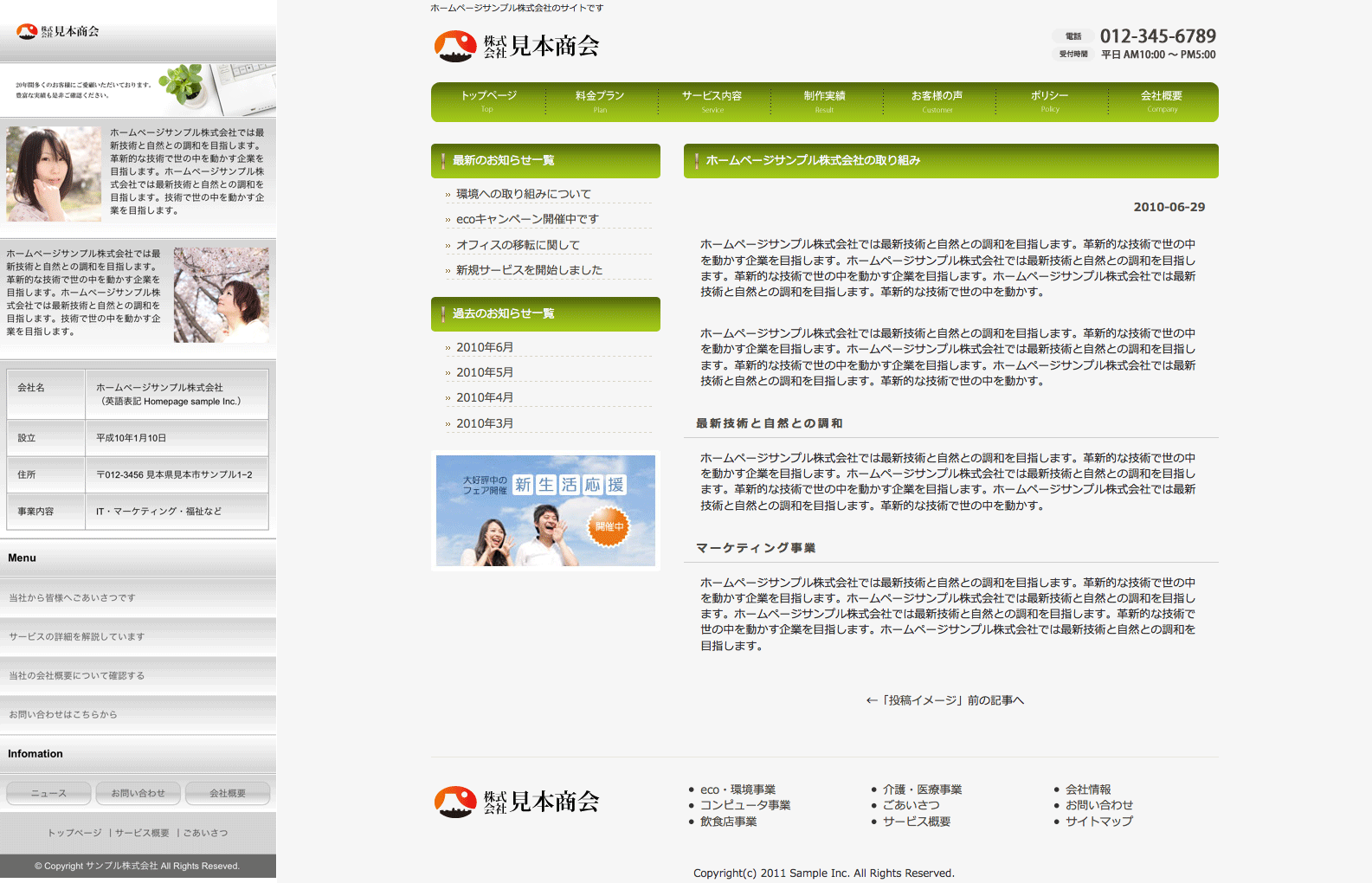The height and width of the screenshot is (883, 1372).
Task: Click the cherry blossom woman photo
Action: pos(221,295)
